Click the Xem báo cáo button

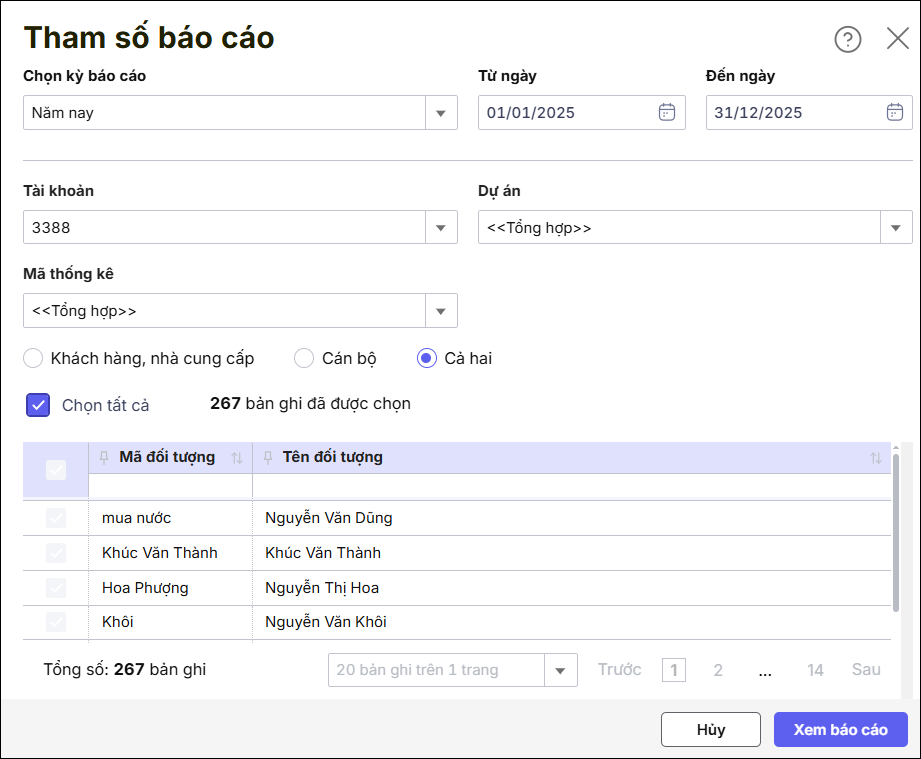[840, 729]
